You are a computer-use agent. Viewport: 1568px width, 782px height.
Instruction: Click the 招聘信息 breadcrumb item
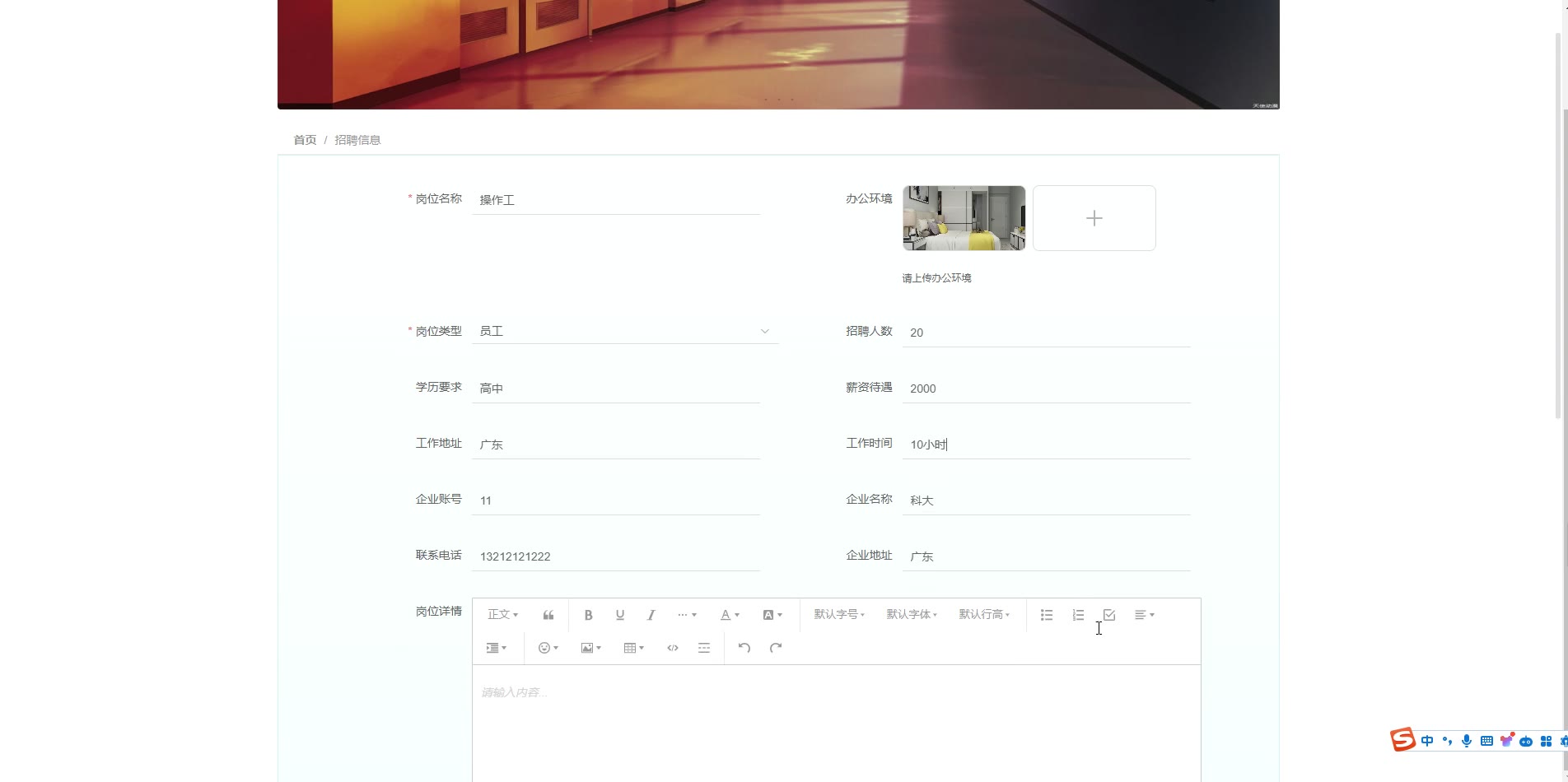(x=357, y=140)
